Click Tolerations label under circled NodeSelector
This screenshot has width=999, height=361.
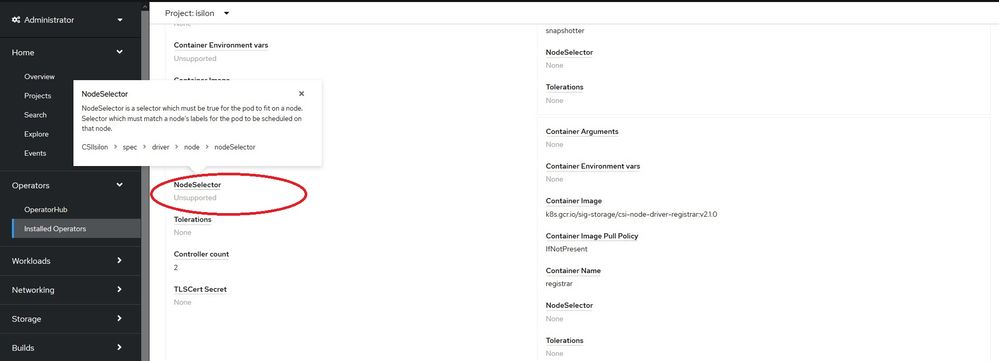tap(192, 219)
